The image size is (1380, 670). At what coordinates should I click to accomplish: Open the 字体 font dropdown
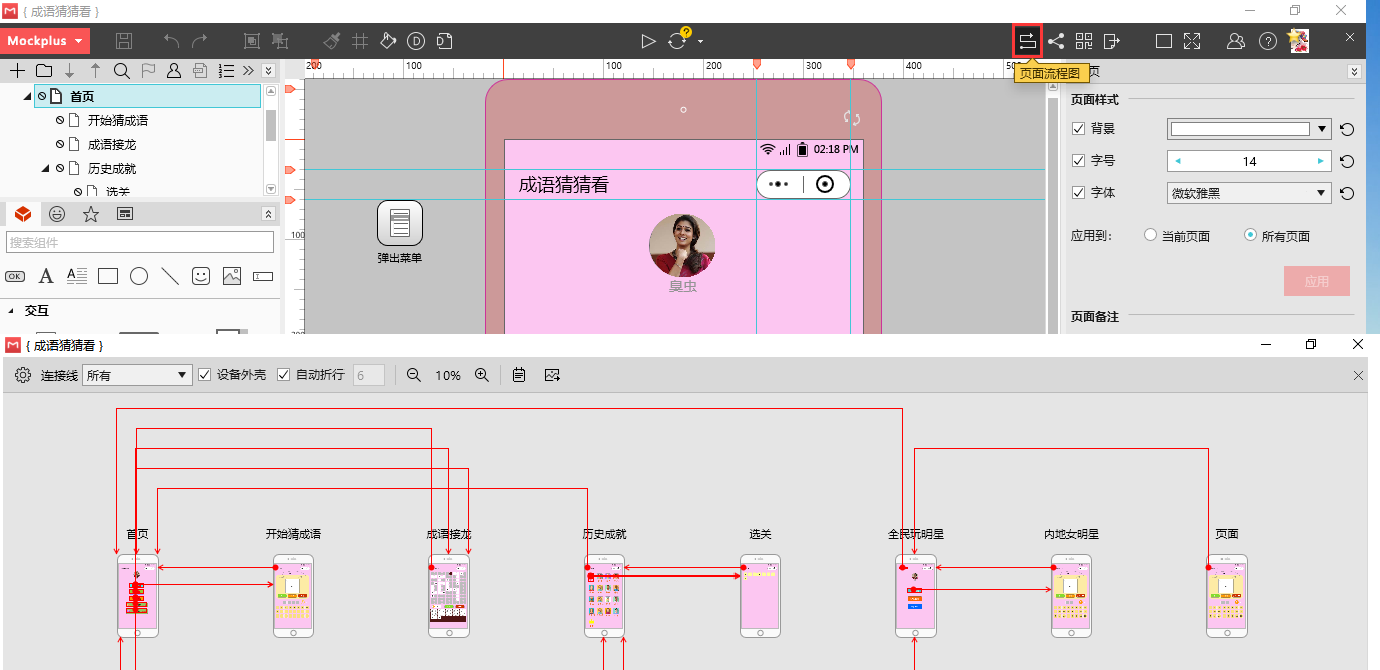point(1249,193)
